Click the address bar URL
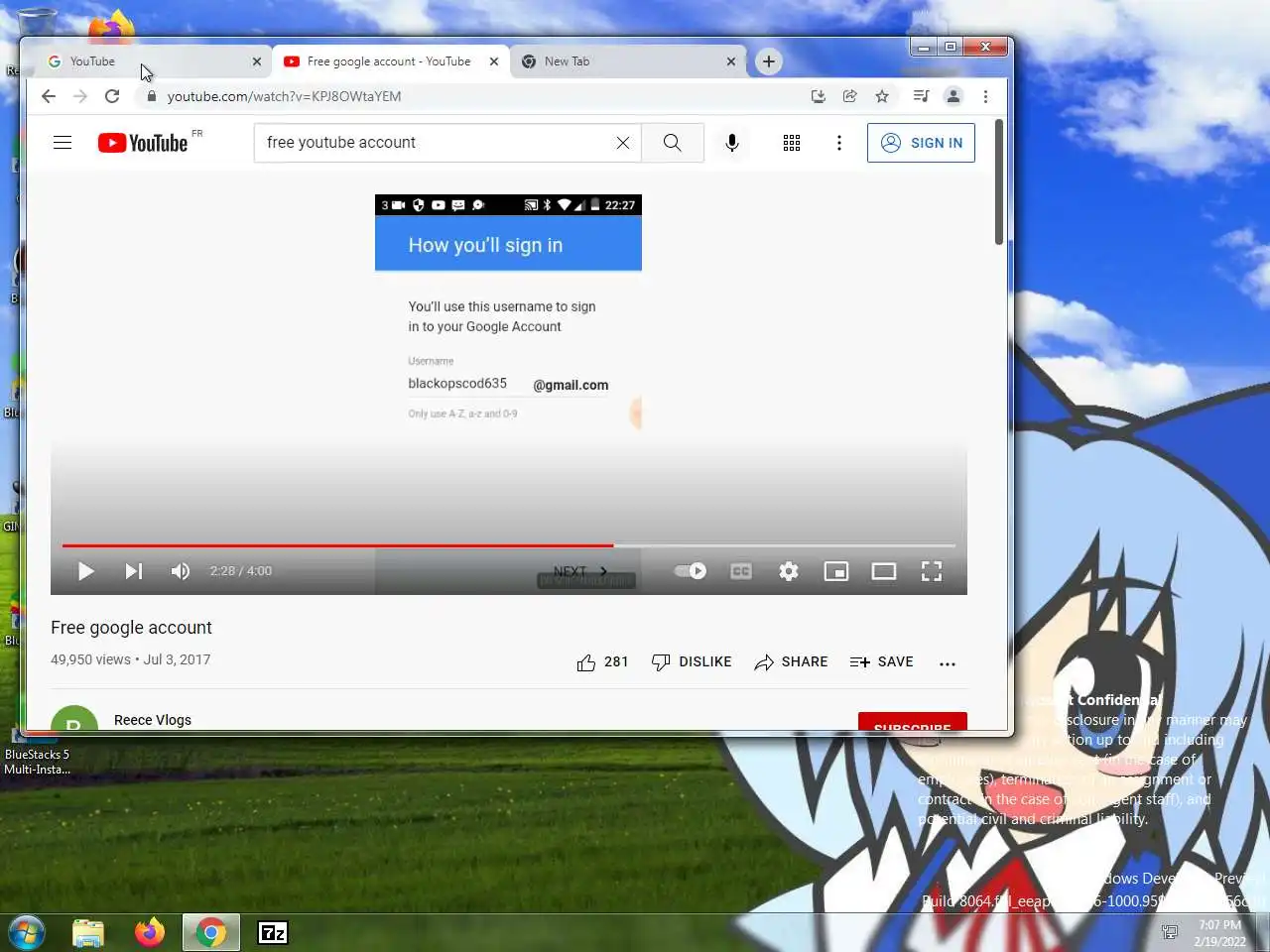This screenshot has height=952, width=1270. (284, 96)
